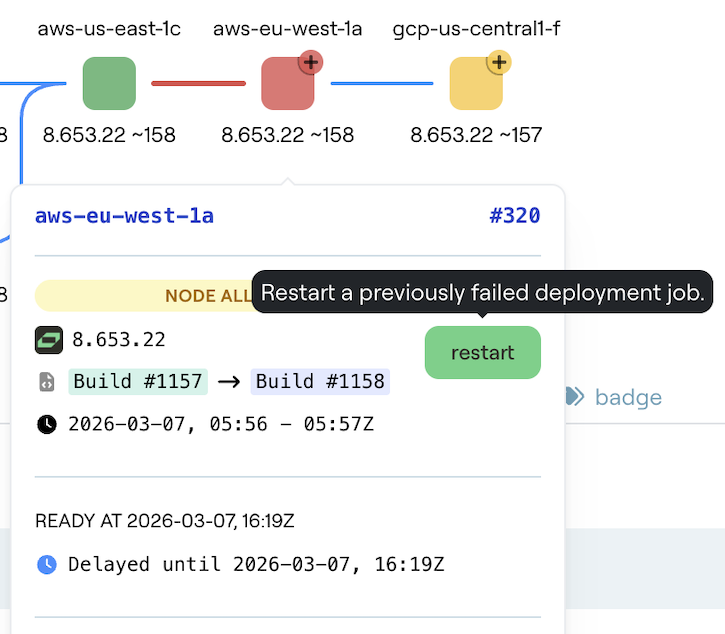Click the plus badge on yellow node

[x=499, y=62]
